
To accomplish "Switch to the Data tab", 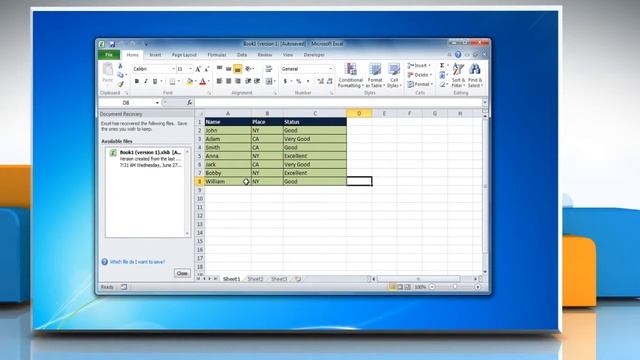I will pyautogui.click(x=242, y=55).
